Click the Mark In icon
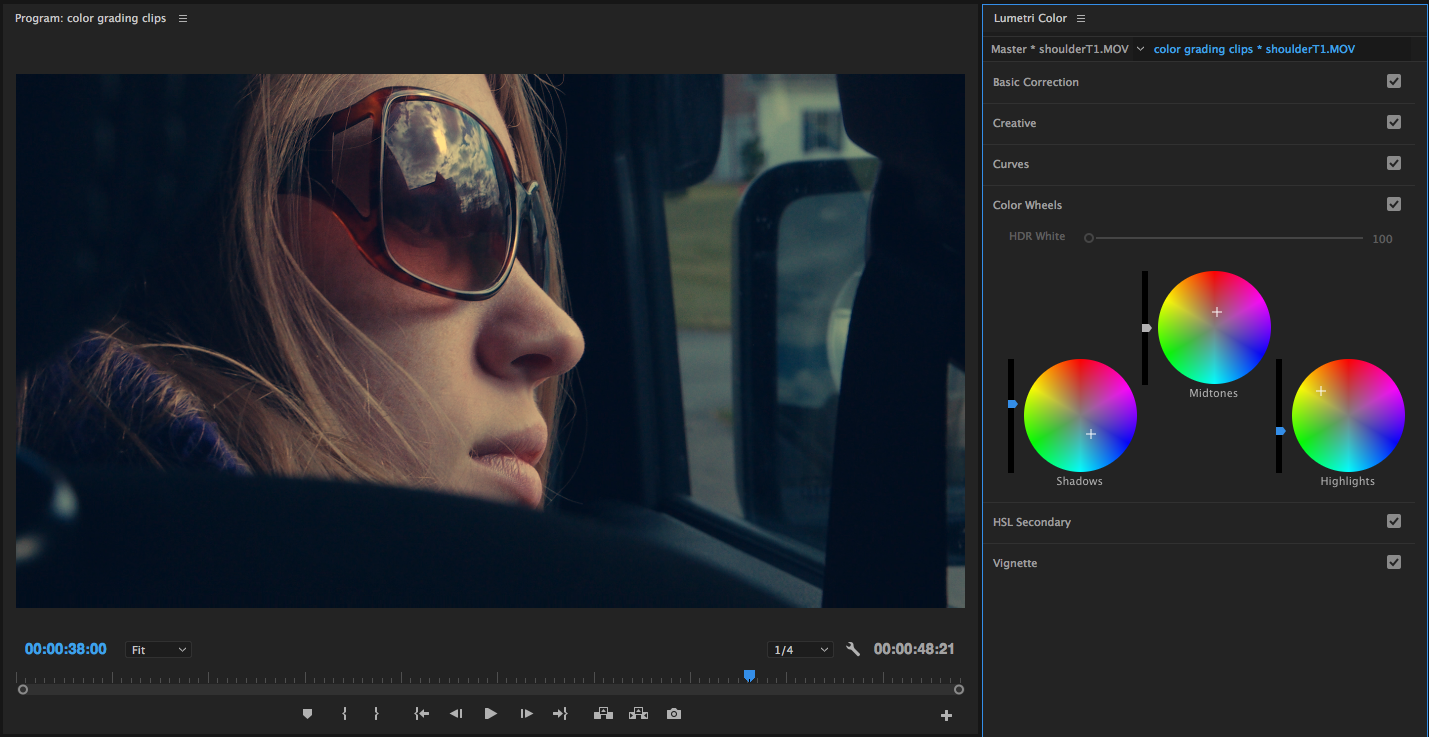 tap(345, 713)
